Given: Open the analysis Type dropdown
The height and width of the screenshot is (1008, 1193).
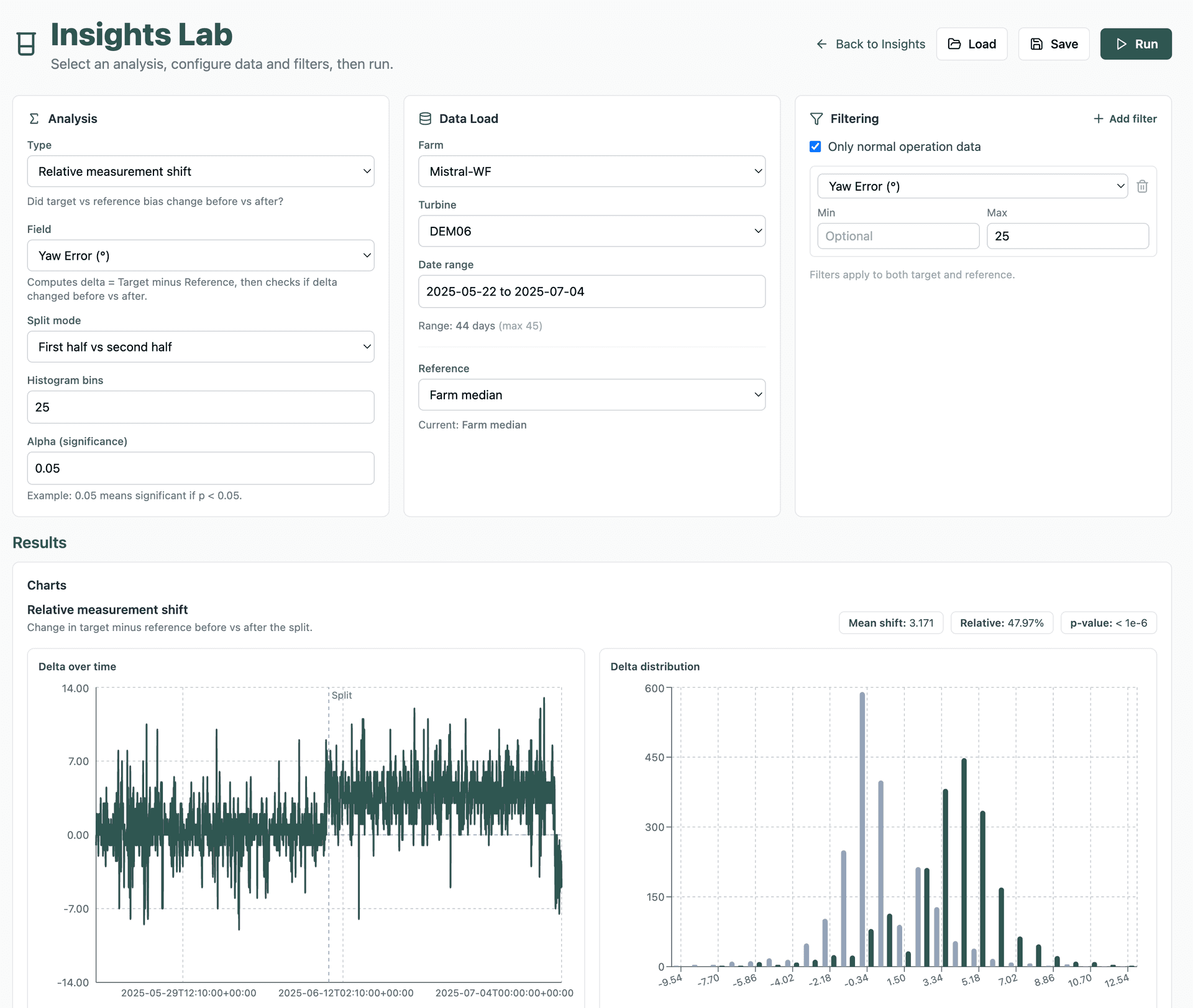Looking at the screenshot, I should pos(200,171).
